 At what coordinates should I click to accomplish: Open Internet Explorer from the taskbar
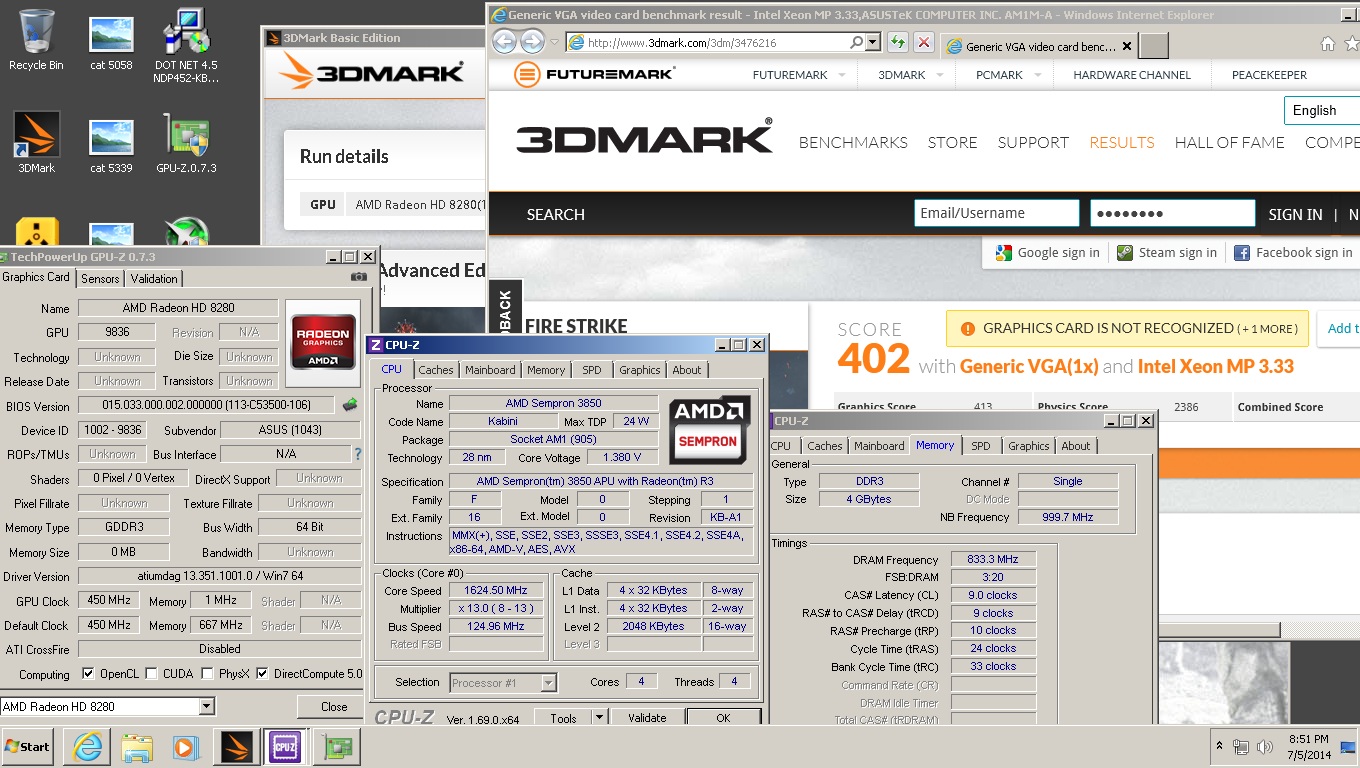[86, 747]
